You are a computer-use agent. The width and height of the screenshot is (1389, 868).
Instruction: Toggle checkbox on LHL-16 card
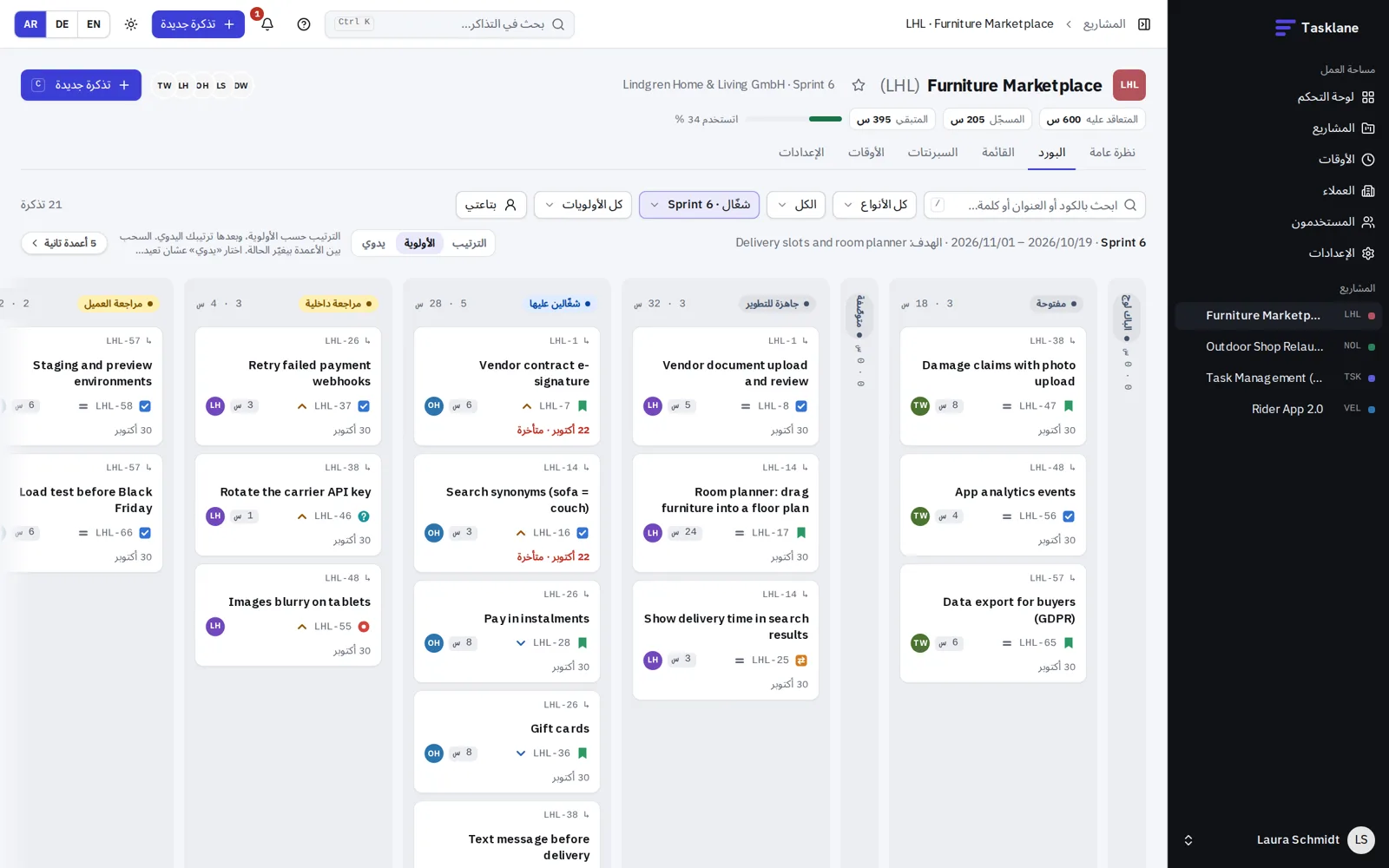point(583,533)
